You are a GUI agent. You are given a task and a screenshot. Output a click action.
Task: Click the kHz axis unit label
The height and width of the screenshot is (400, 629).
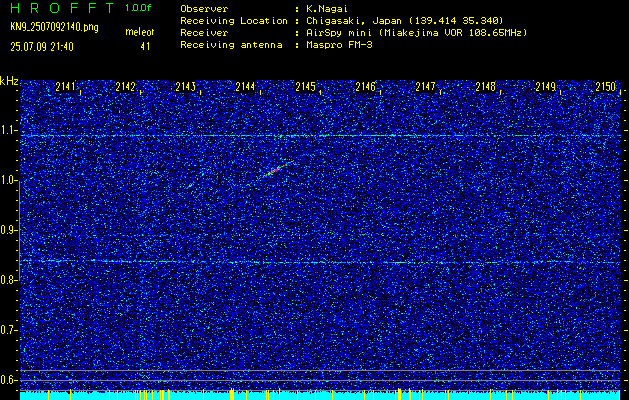pyautogui.click(x=9, y=81)
